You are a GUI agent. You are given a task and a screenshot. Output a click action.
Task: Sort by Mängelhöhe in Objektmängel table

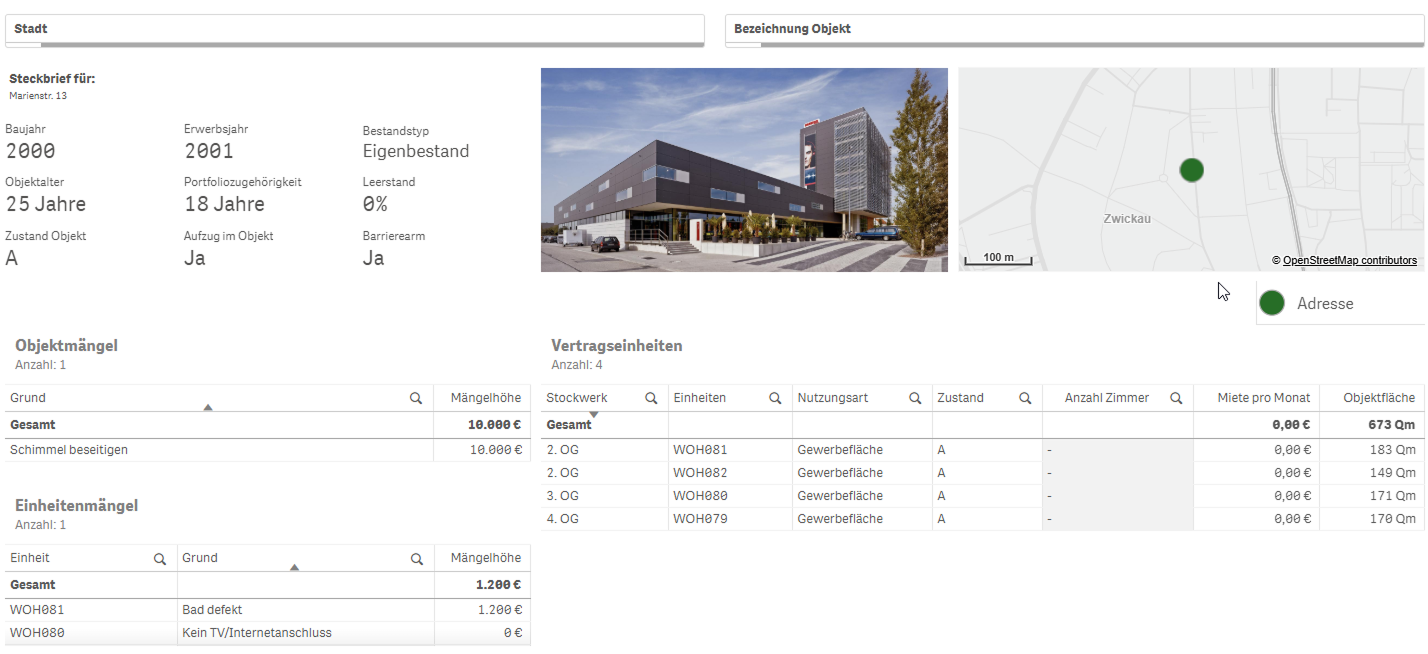pos(485,398)
